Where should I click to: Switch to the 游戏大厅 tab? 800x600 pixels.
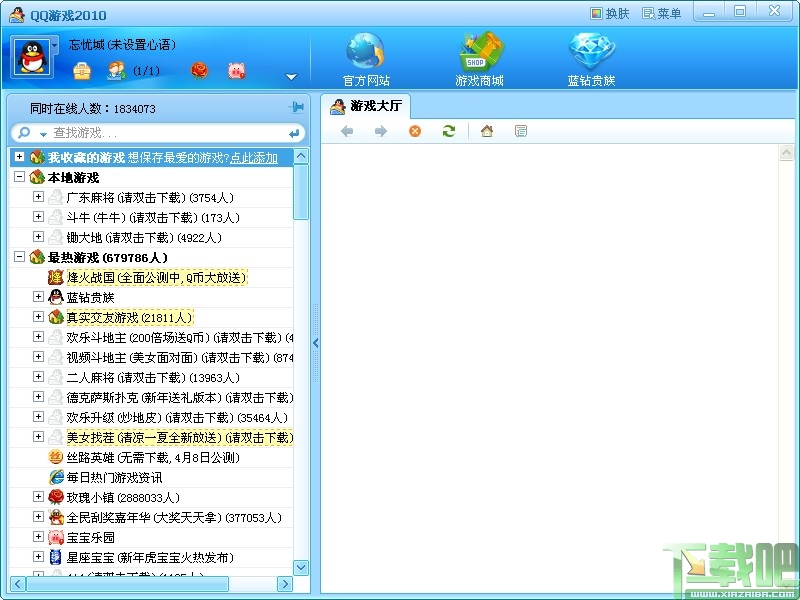(x=366, y=106)
